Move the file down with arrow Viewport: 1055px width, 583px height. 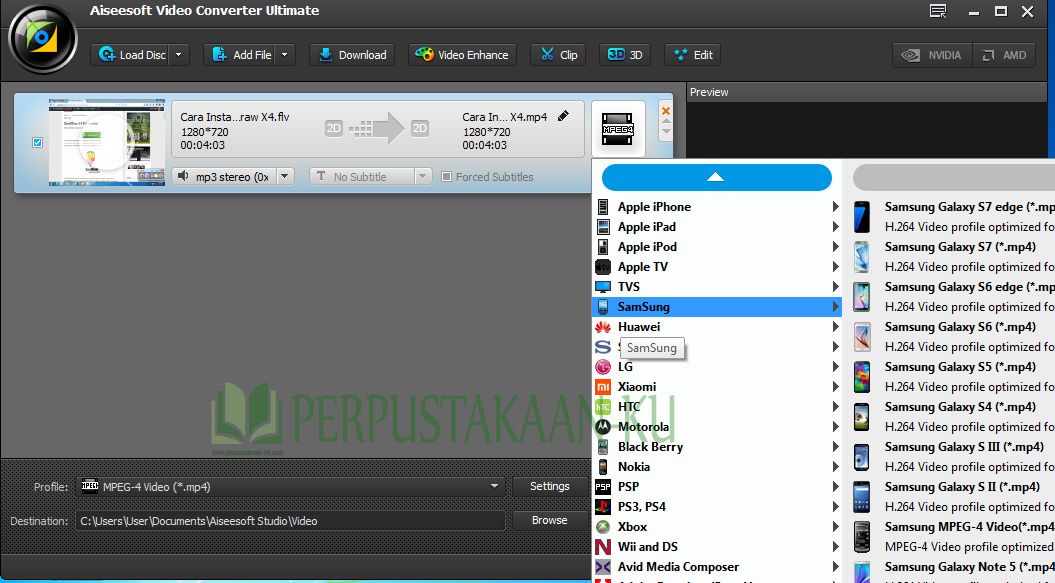pyautogui.click(x=665, y=131)
